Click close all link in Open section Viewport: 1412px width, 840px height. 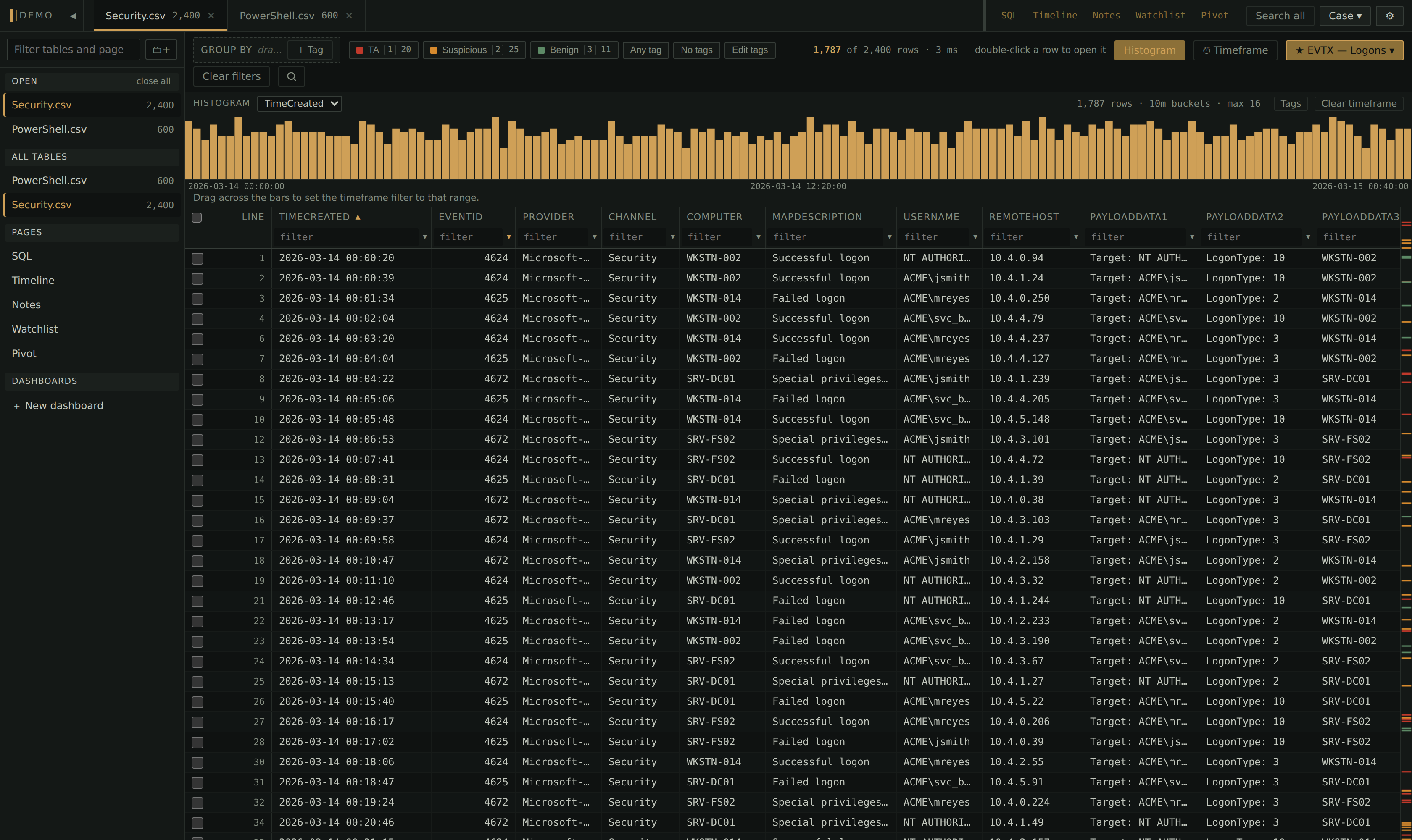coord(153,81)
